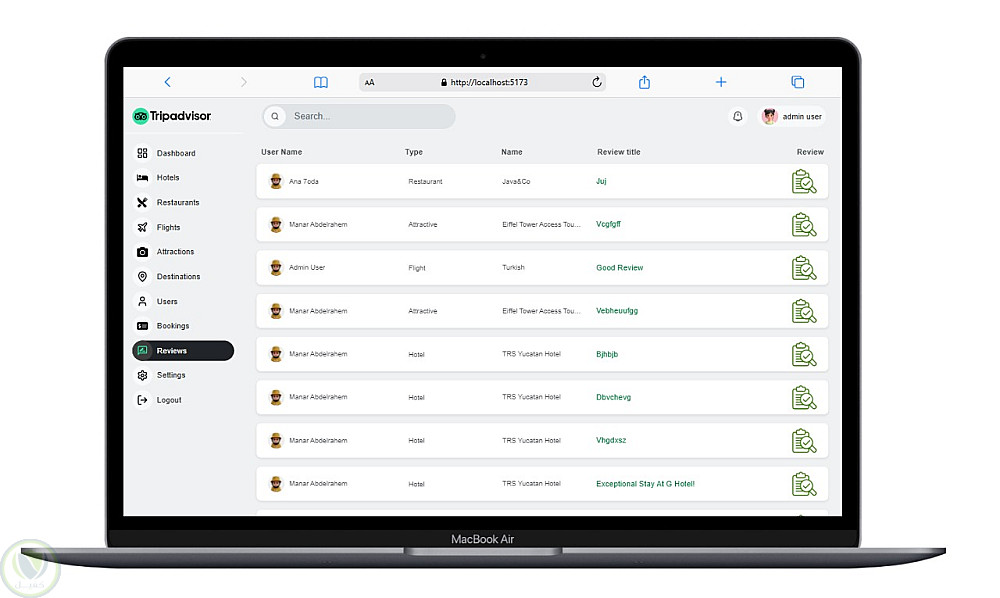Screen dimensions: 1000x598
Task: Click the Restaurant type cell
Action: [x=425, y=182]
